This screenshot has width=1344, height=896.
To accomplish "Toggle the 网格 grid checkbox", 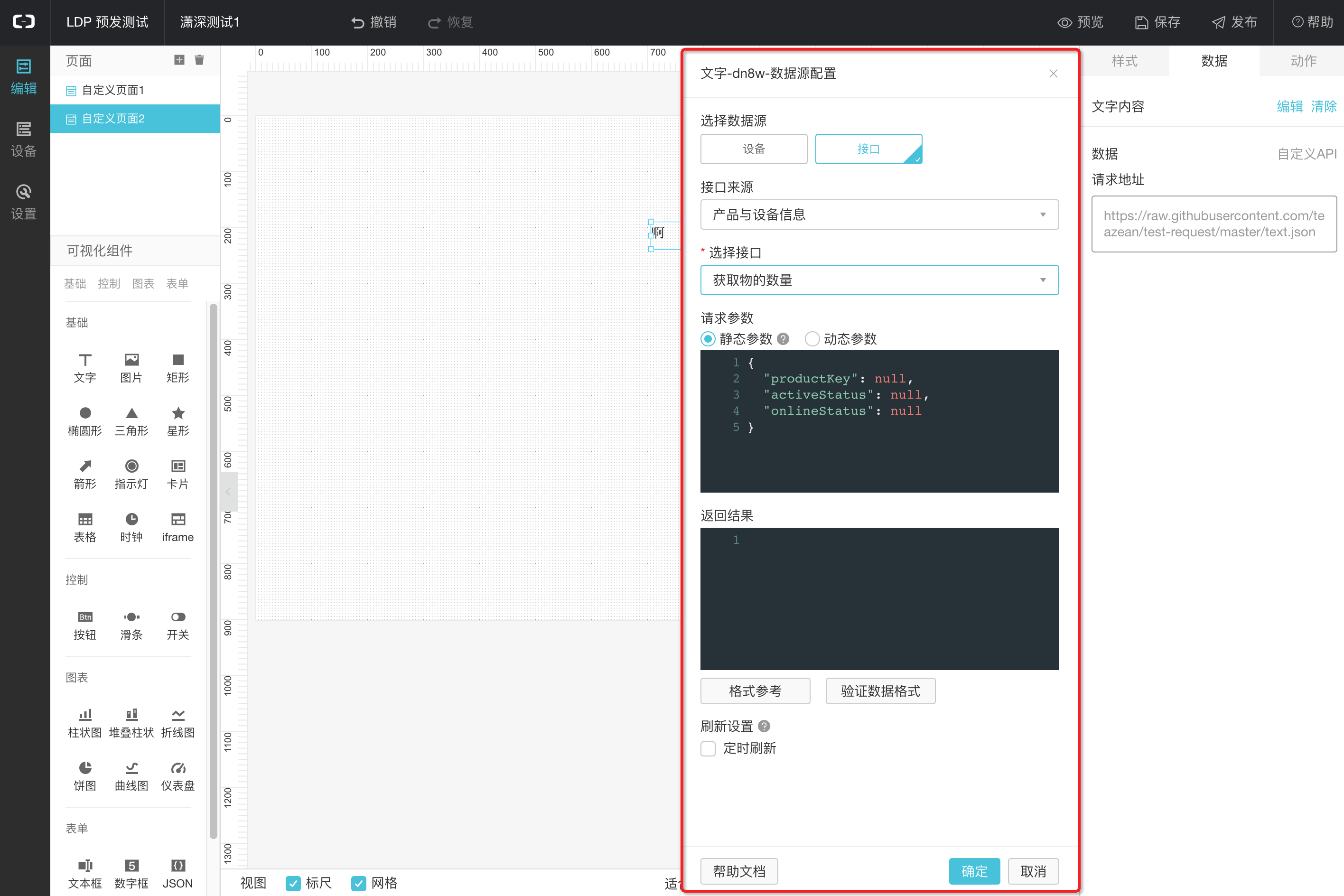I will [x=359, y=883].
